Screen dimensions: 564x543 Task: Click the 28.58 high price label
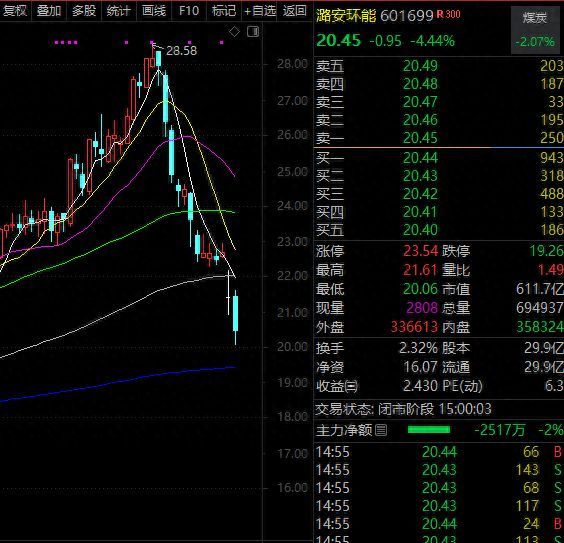(x=182, y=51)
